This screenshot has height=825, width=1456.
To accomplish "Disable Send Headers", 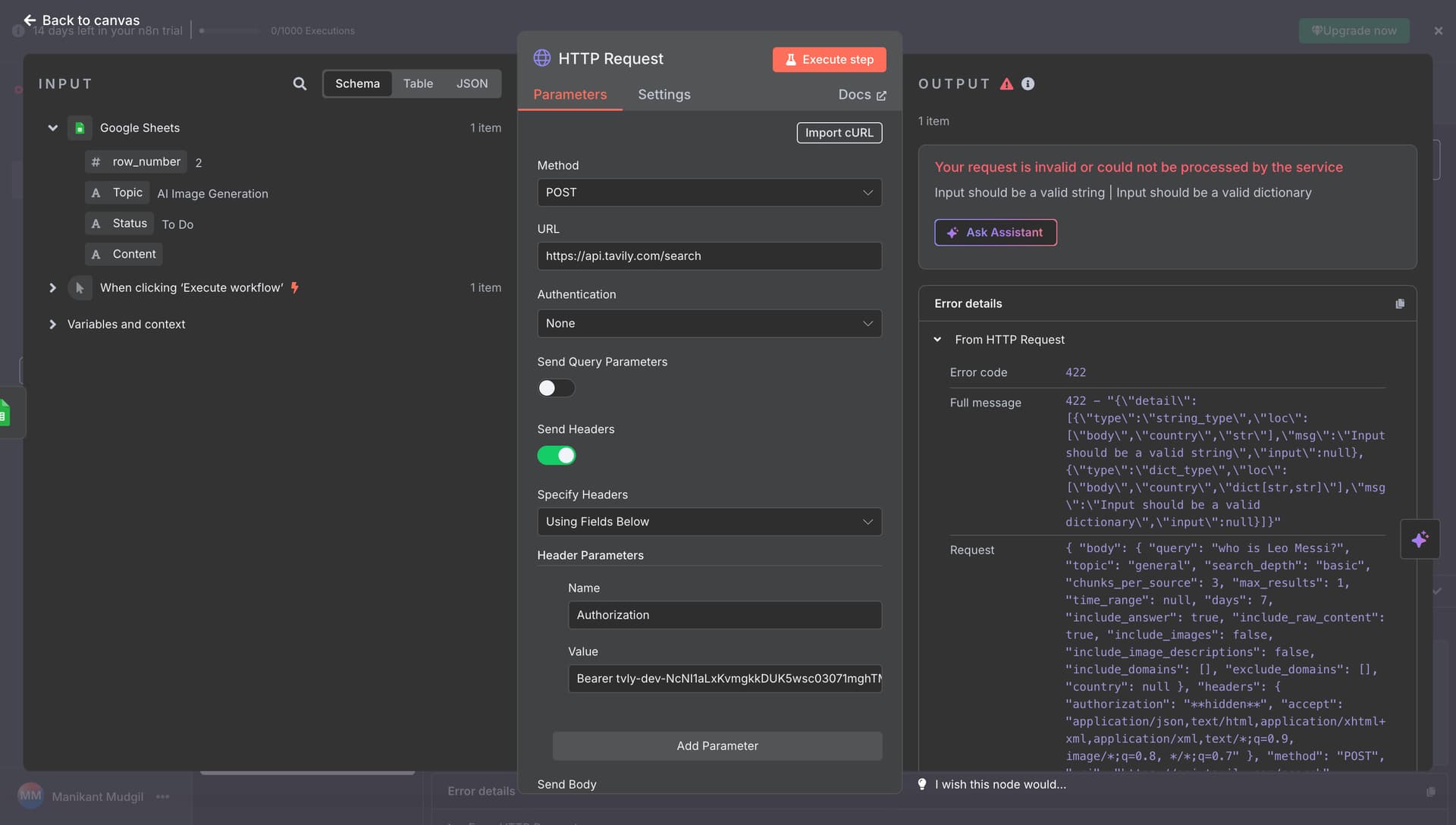I will [557, 456].
